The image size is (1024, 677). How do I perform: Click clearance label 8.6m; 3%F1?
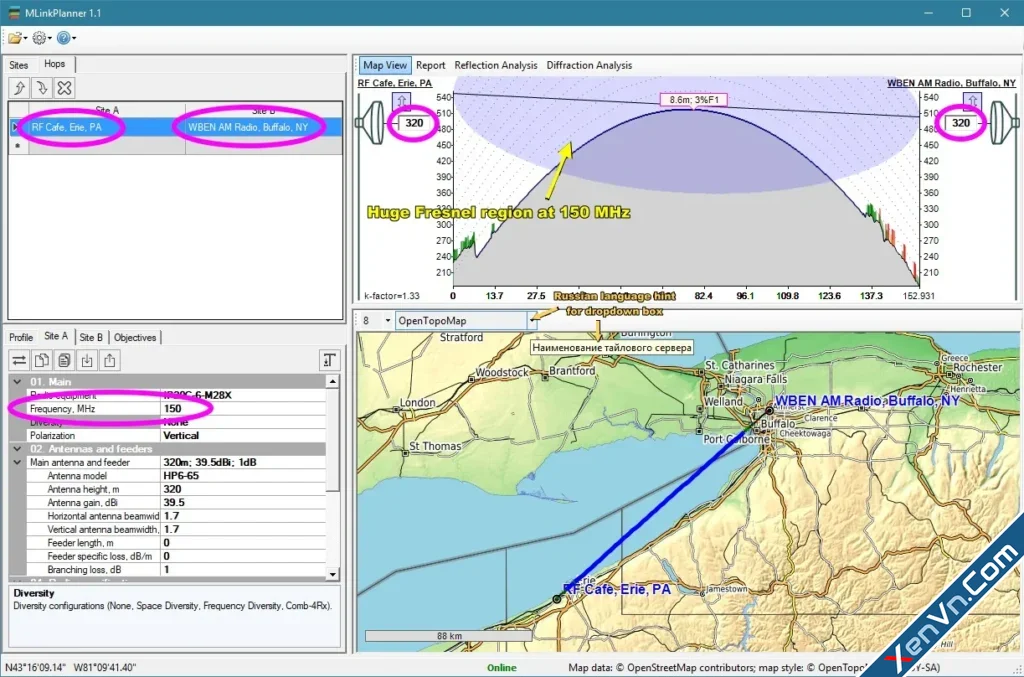pyautogui.click(x=694, y=100)
